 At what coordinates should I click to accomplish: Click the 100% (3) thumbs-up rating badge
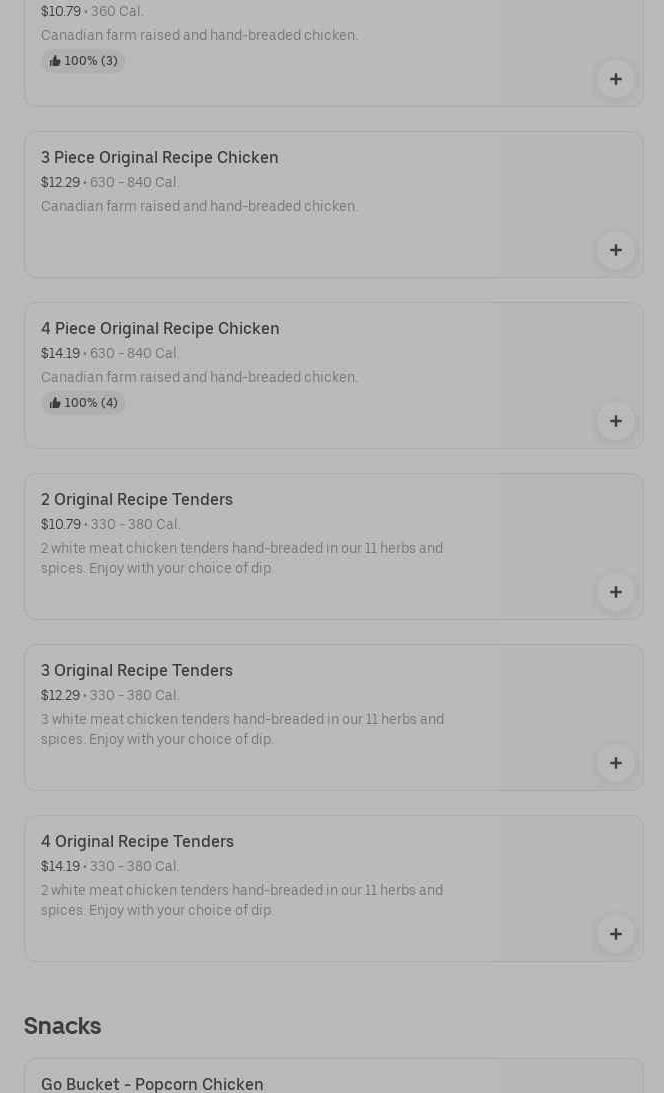pyautogui.click(x=83, y=61)
